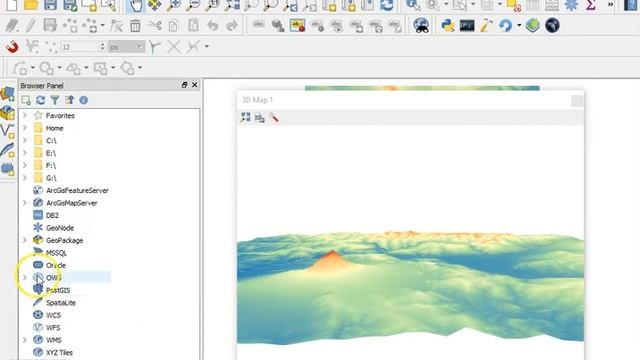Enable snapping with the magnet icon
640x360 pixels.
point(12,47)
